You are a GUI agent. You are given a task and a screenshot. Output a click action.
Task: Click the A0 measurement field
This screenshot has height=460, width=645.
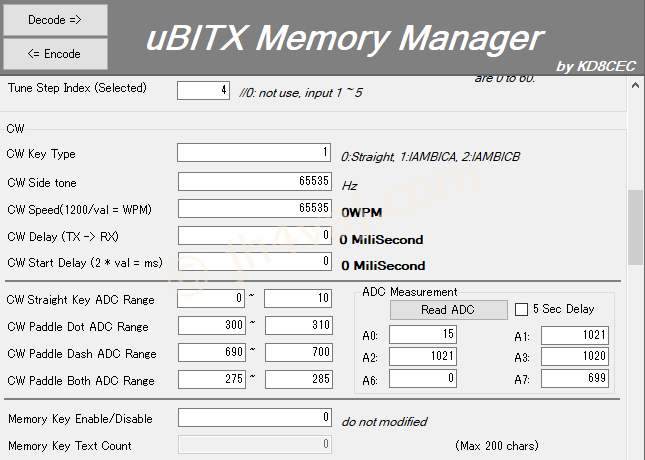click(423, 335)
